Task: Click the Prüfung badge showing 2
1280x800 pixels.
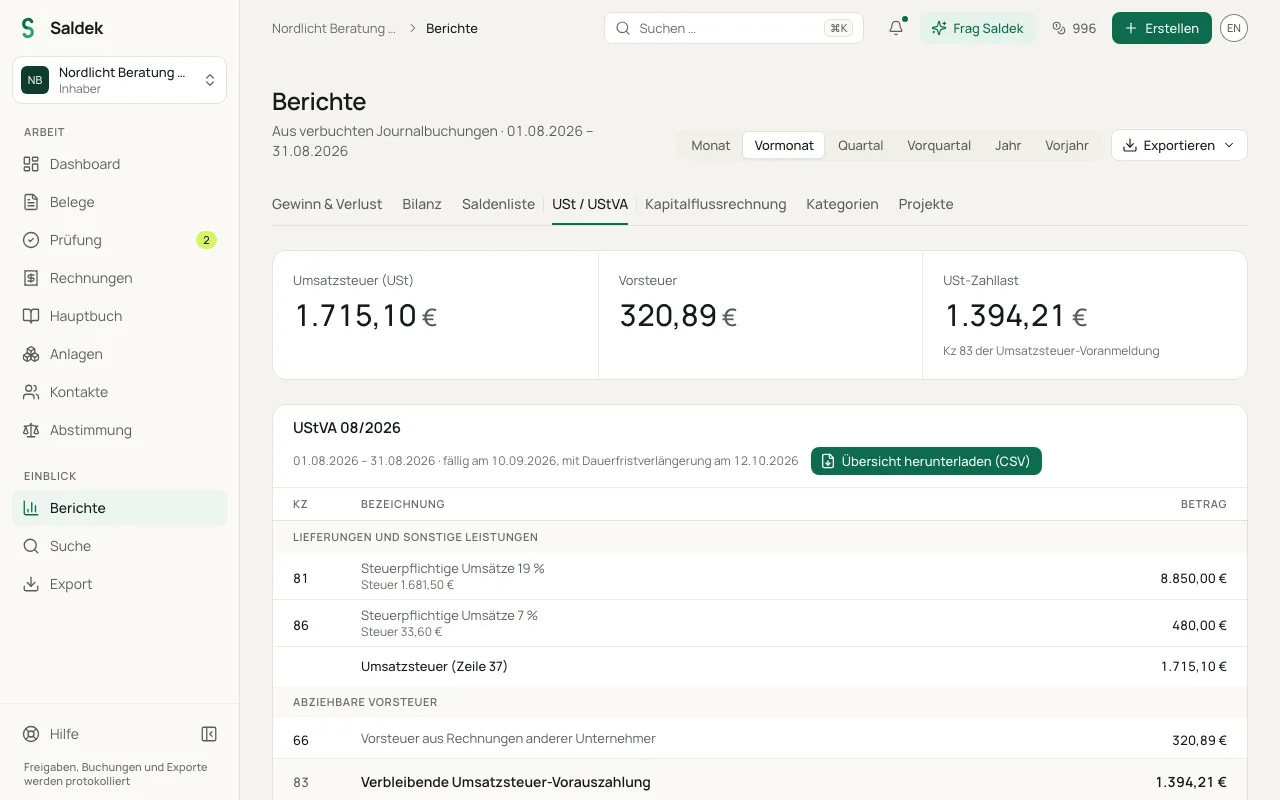Action: tap(206, 240)
